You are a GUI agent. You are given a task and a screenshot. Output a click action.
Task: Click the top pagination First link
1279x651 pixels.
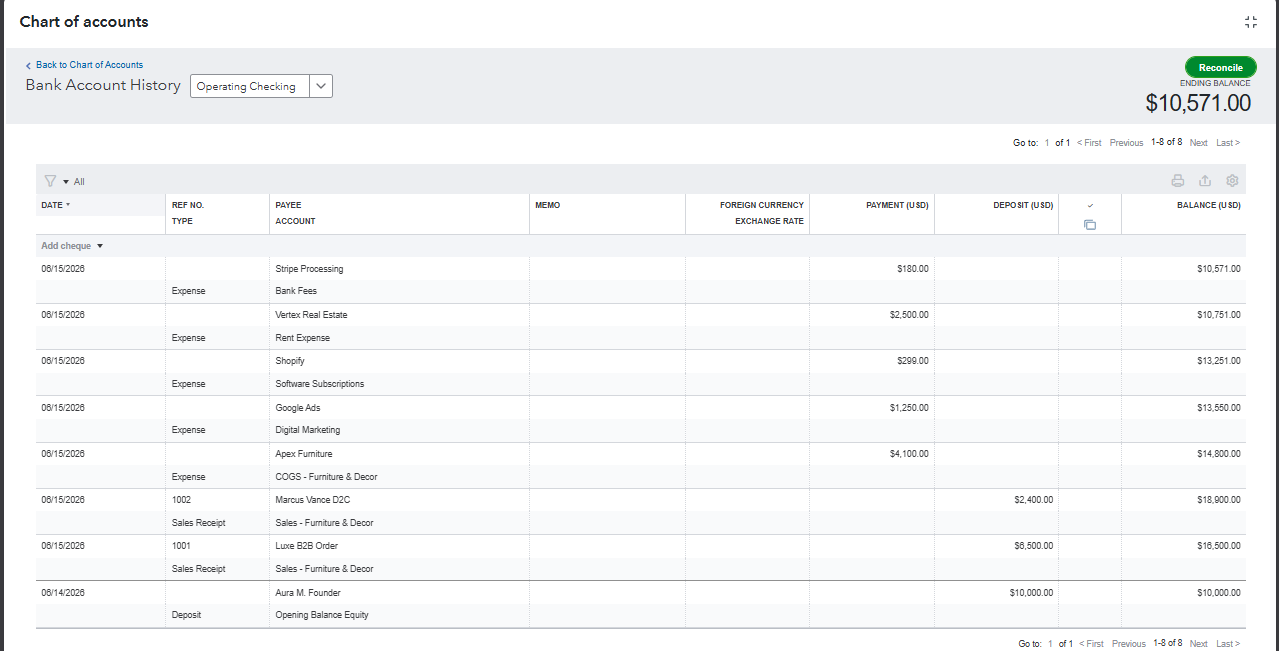tap(1089, 143)
